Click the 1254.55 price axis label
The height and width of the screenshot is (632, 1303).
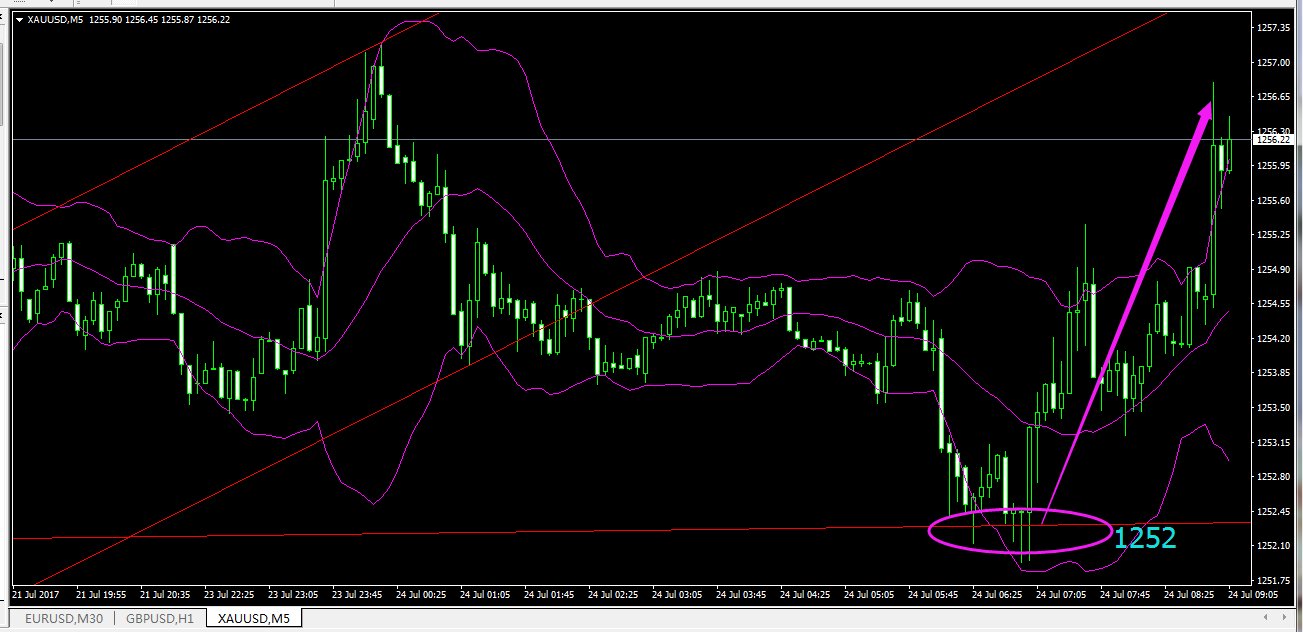point(1273,304)
